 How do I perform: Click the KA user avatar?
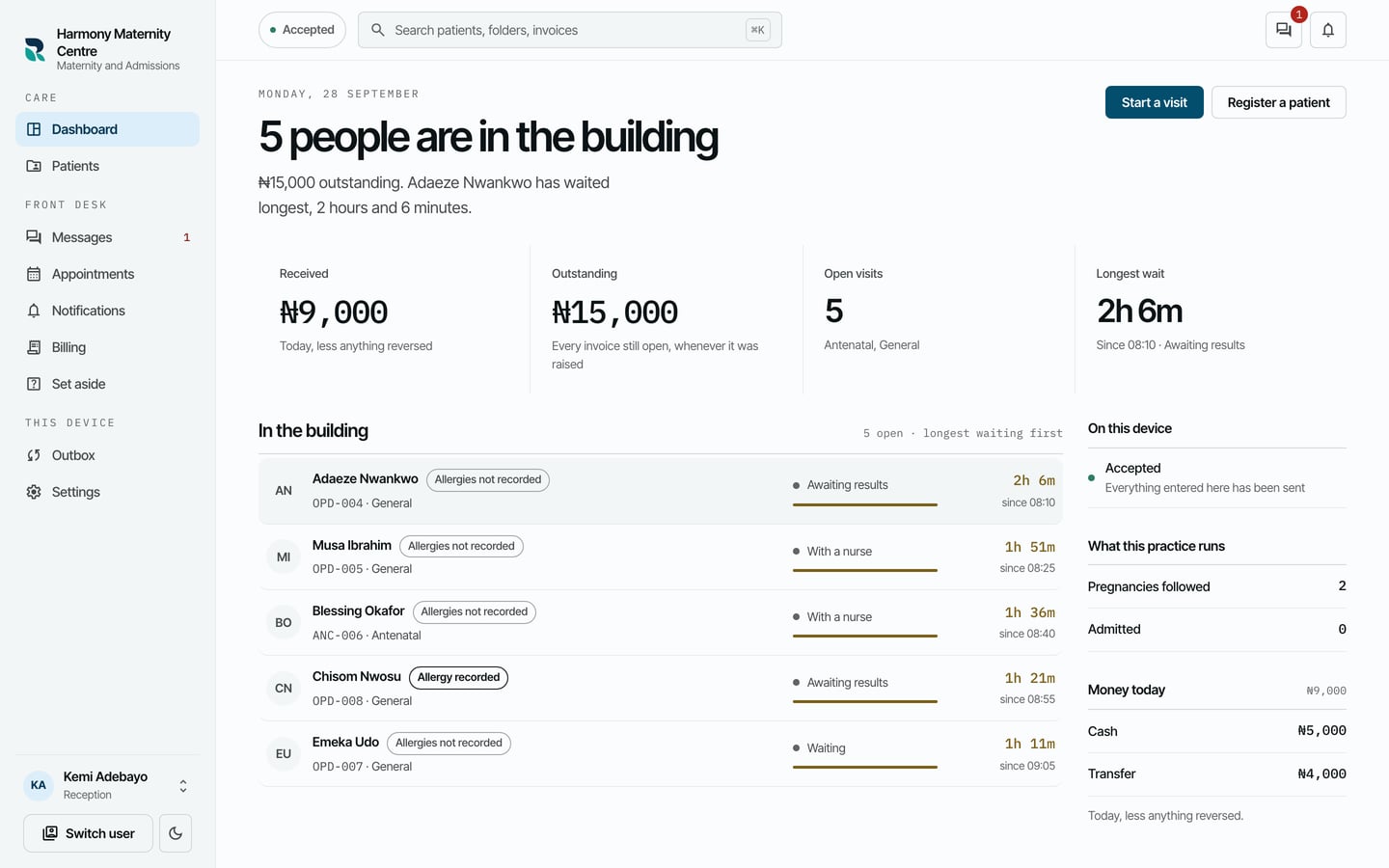point(39,785)
